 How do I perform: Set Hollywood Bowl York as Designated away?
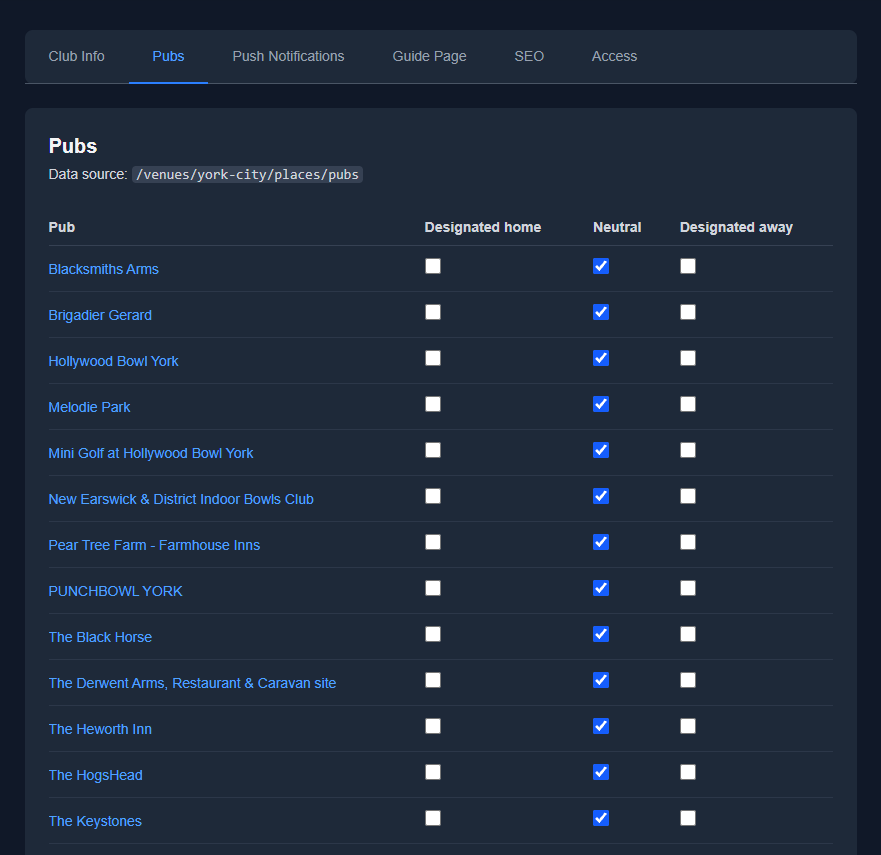point(688,358)
